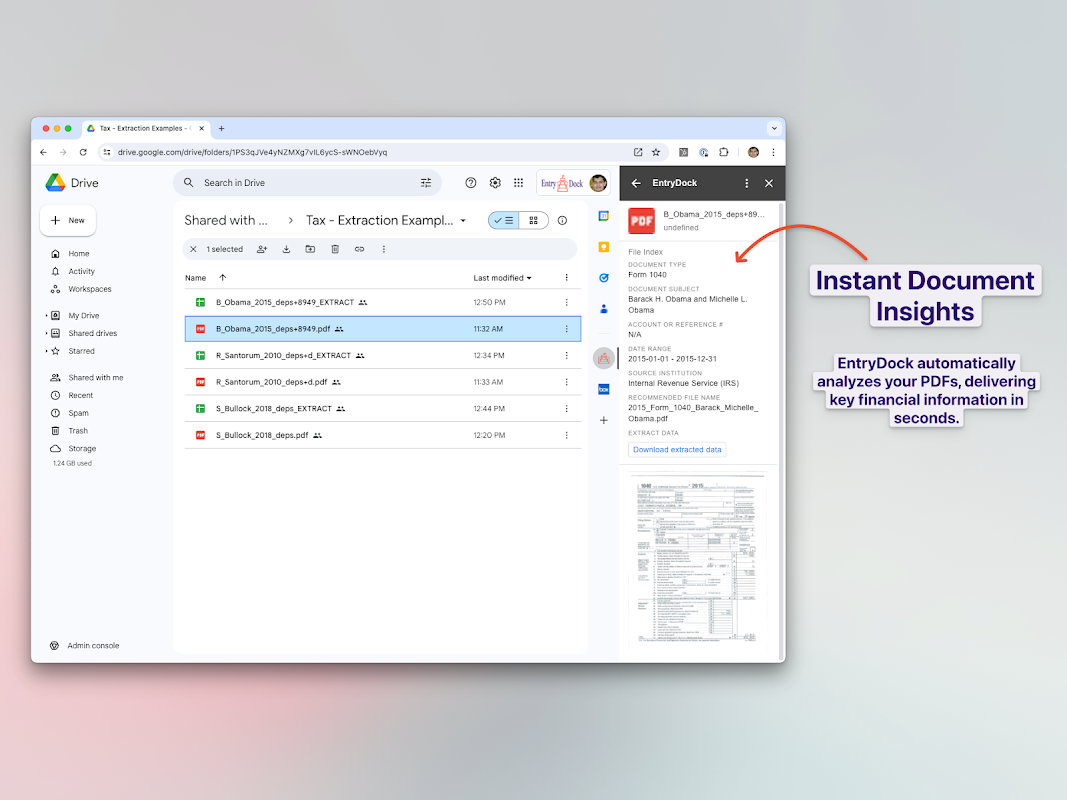Click the Copy link icon

tap(359, 249)
